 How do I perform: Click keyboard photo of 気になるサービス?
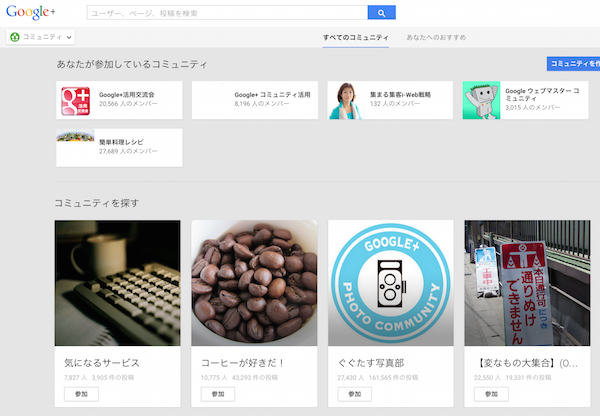tap(117, 283)
